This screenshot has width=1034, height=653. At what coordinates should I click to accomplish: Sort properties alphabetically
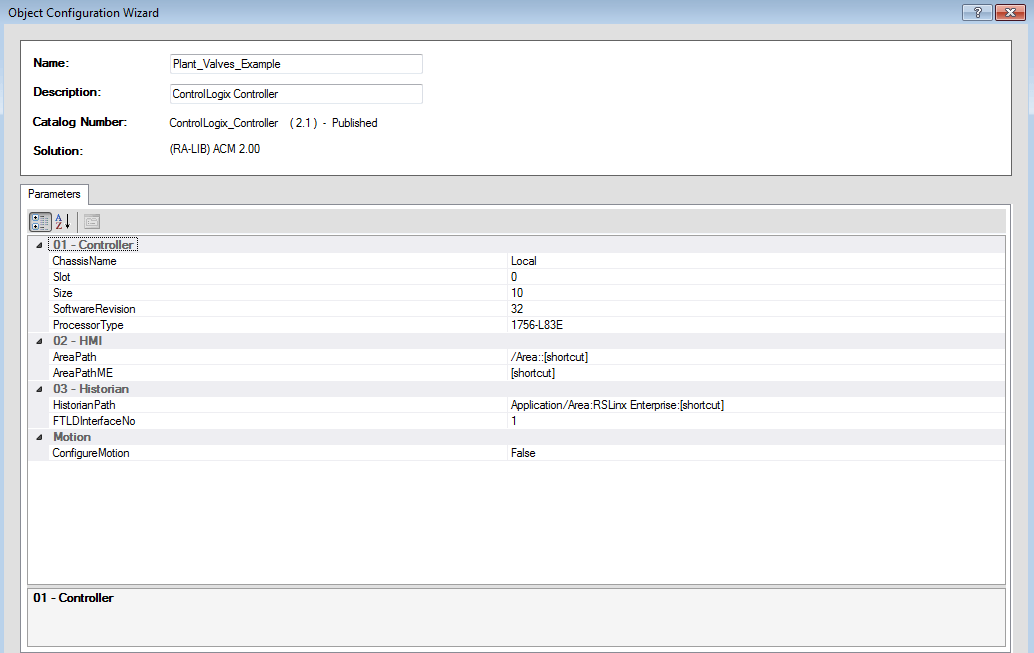click(63, 222)
